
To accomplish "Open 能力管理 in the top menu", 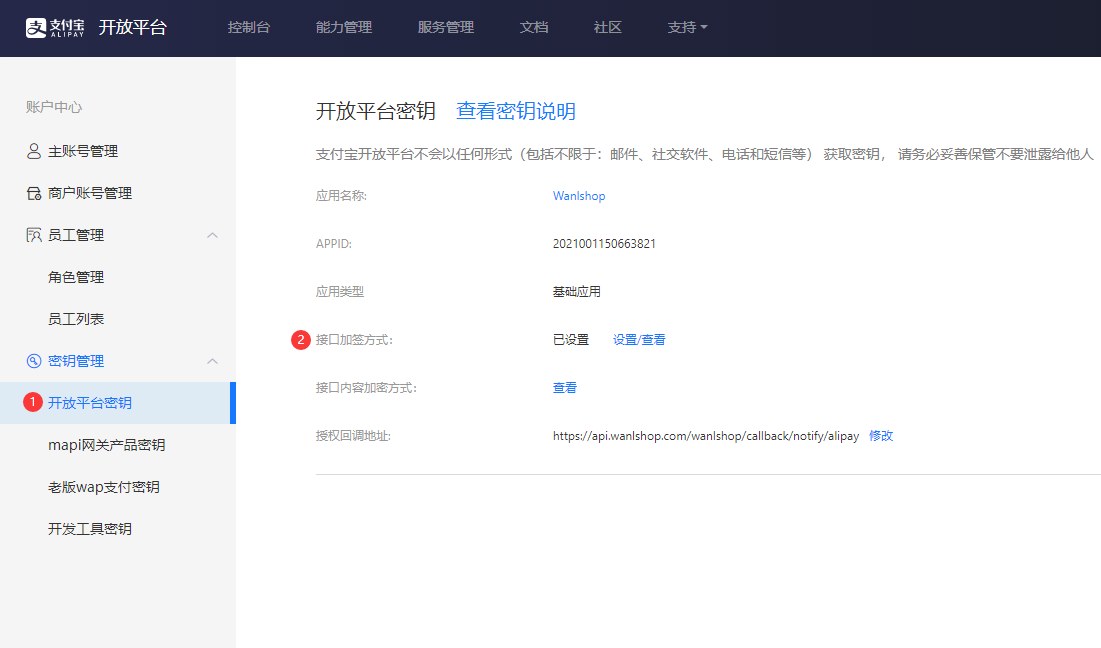I will pos(344,27).
